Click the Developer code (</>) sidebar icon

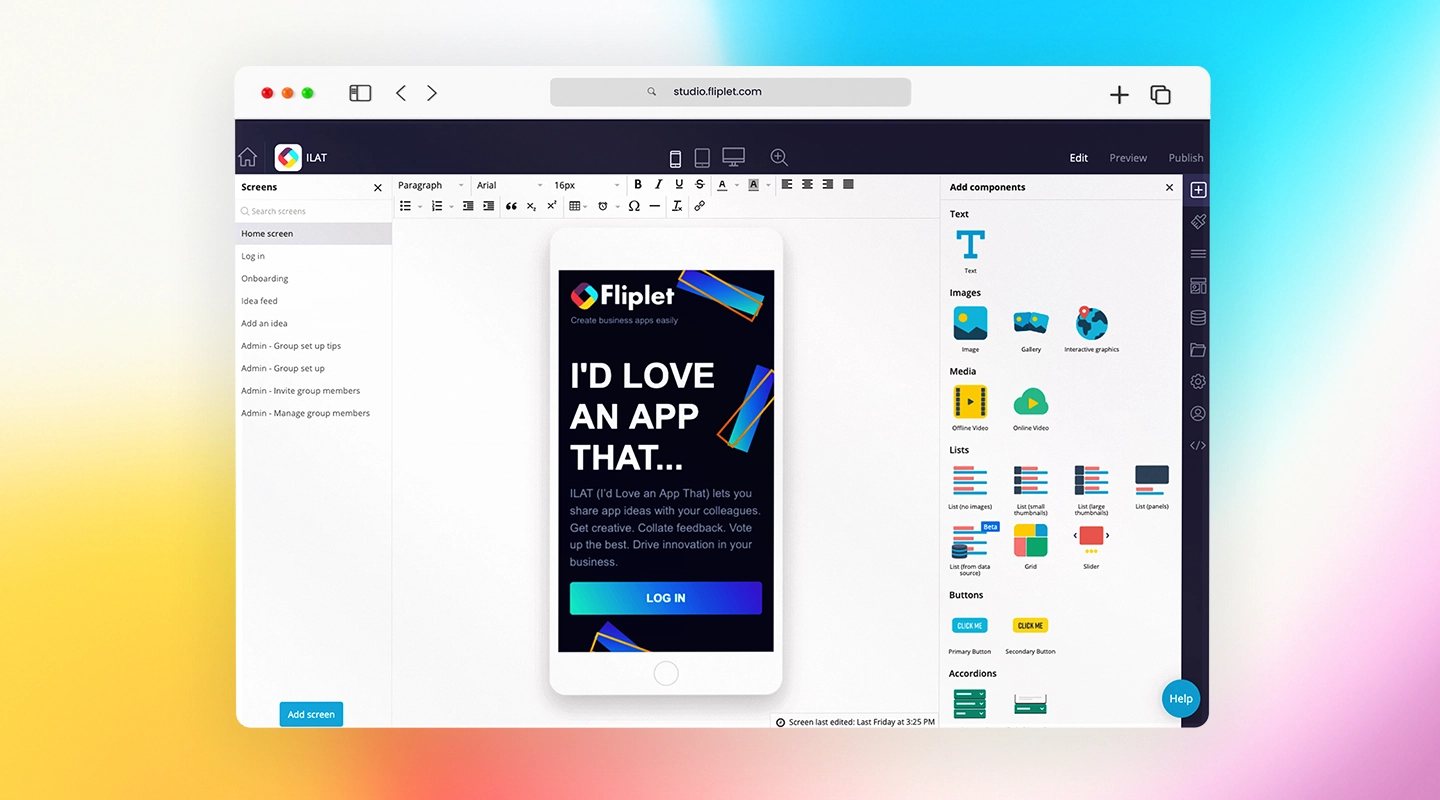1198,445
